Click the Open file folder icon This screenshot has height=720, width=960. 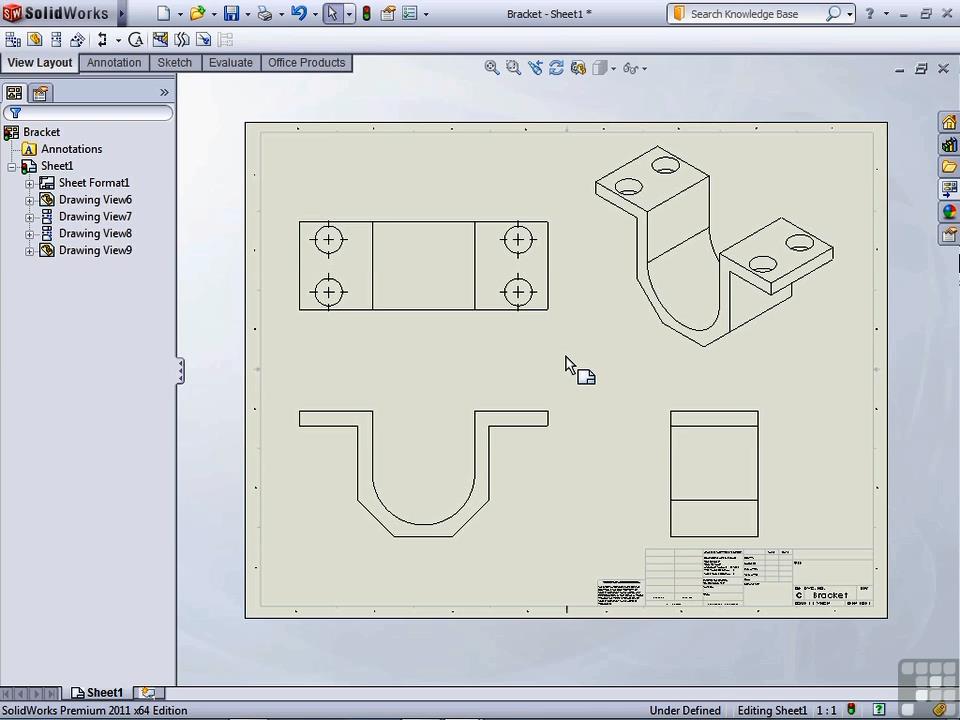pyautogui.click(x=197, y=13)
